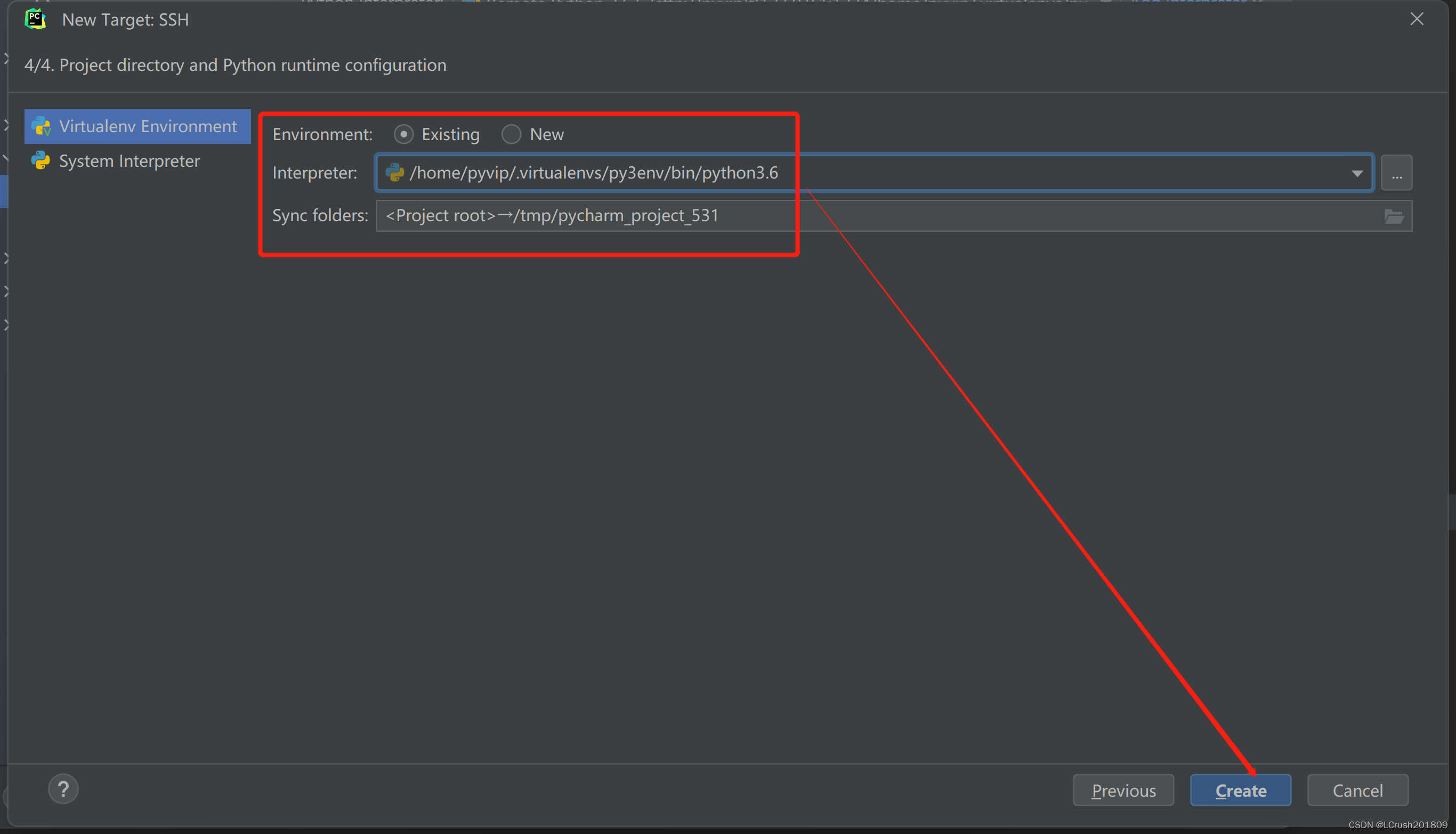Close the New Target SSH dialog
The image size is (1456, 834).
point(1417,19)
